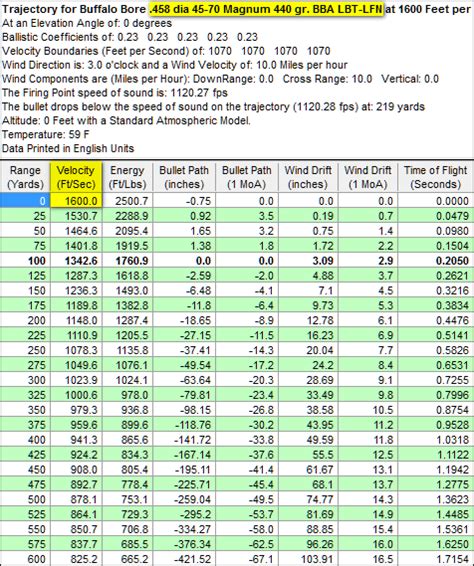This screenshot has height=566, width=474.
Task: Select the Elevation Angle text line
Action: (87, 23)
